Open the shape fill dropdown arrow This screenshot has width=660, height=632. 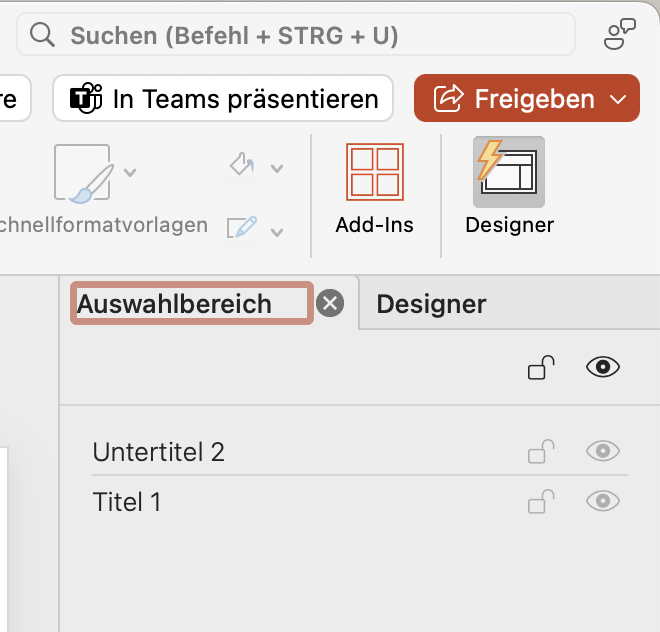tap(277, 168)
